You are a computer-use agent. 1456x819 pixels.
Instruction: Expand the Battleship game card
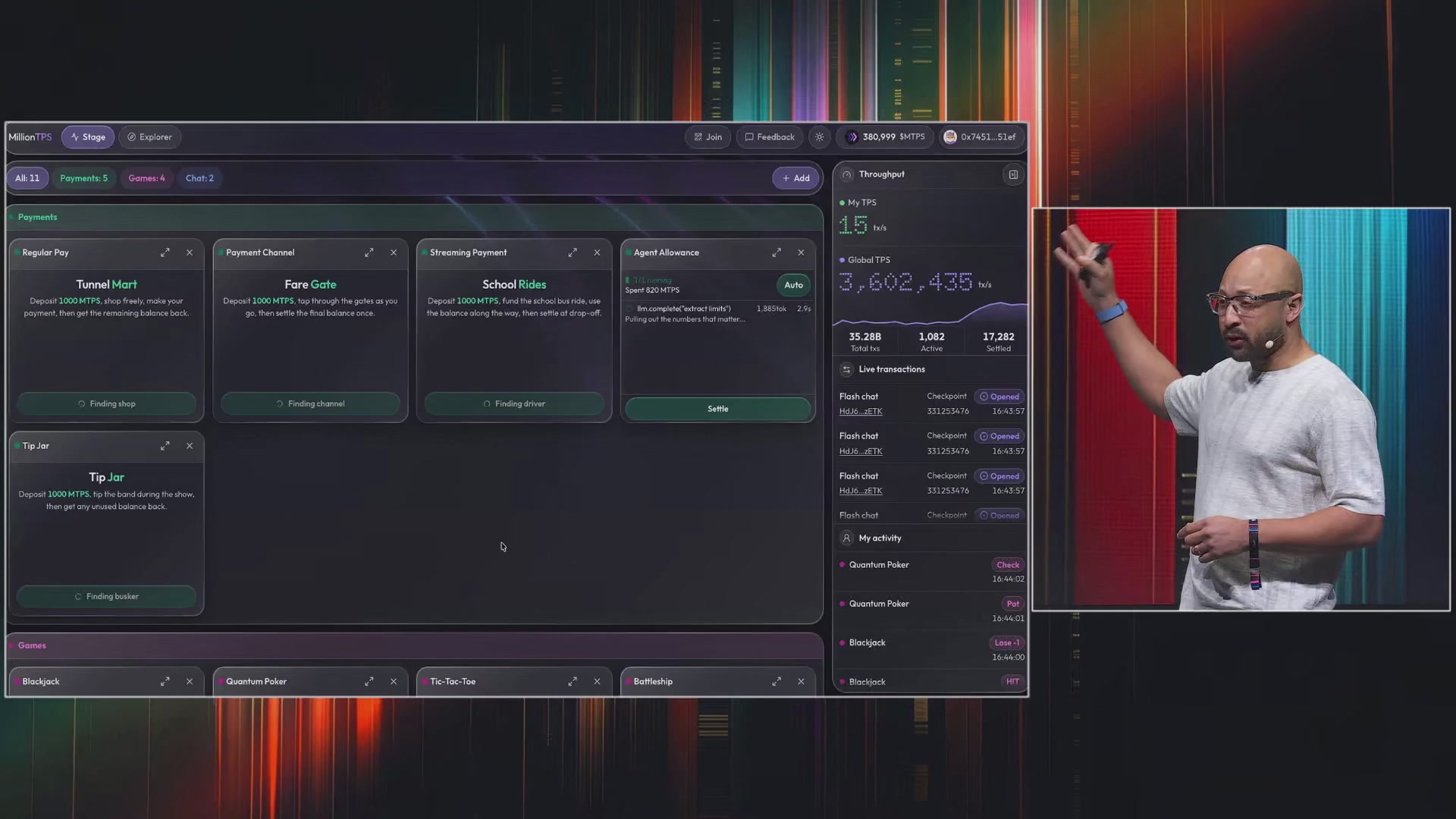[777, 682]
